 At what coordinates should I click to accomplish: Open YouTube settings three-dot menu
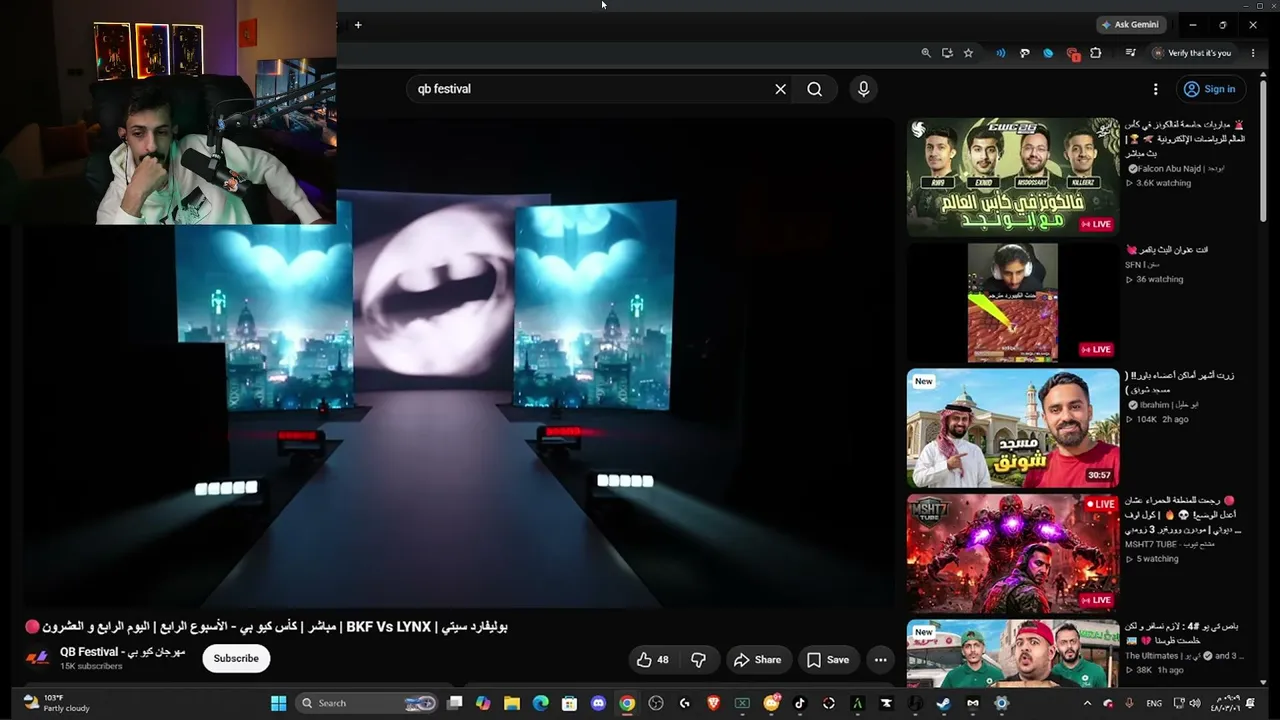coord(1156,89)
